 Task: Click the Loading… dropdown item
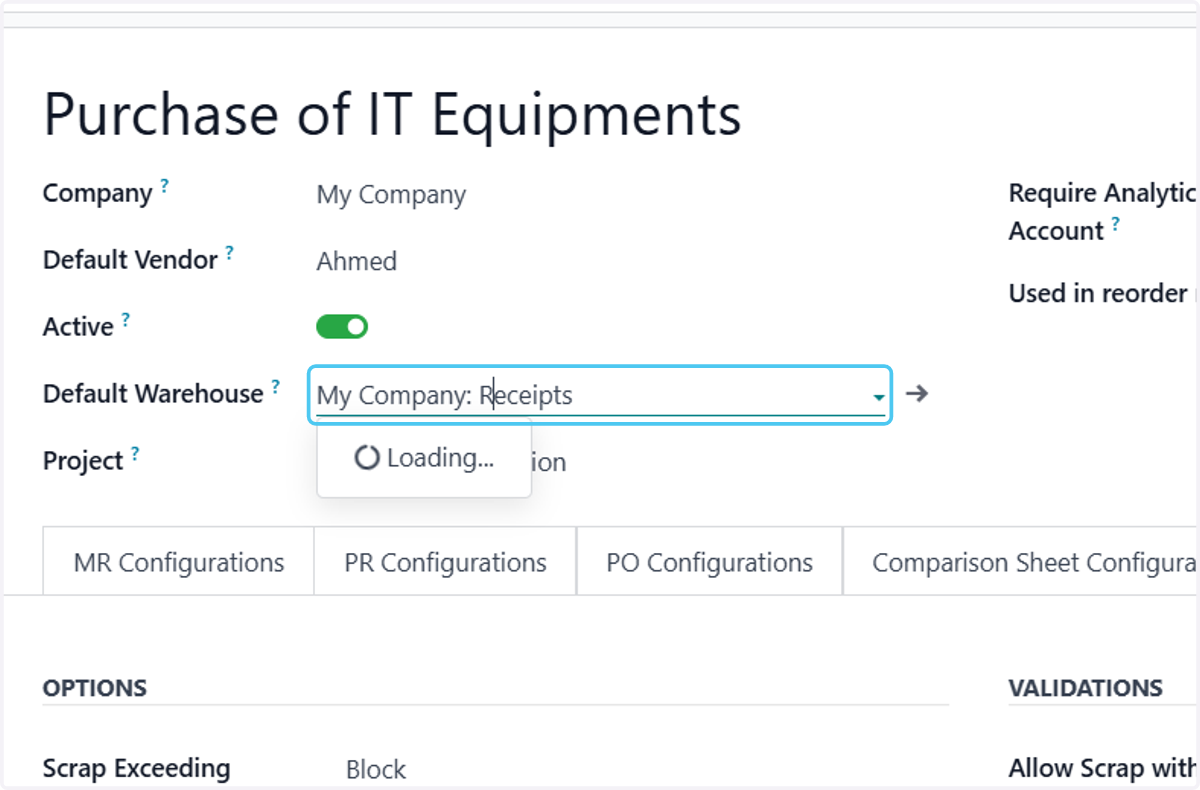(x=424, y=458)
